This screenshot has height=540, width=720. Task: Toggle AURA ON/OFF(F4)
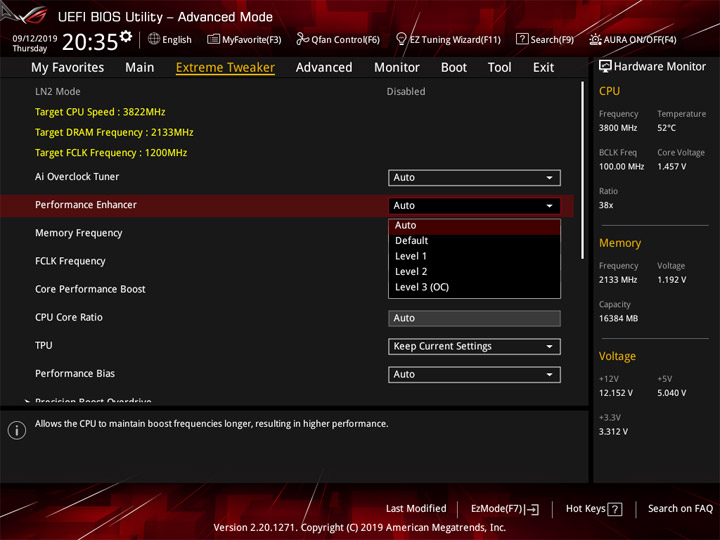coord(633,39)
